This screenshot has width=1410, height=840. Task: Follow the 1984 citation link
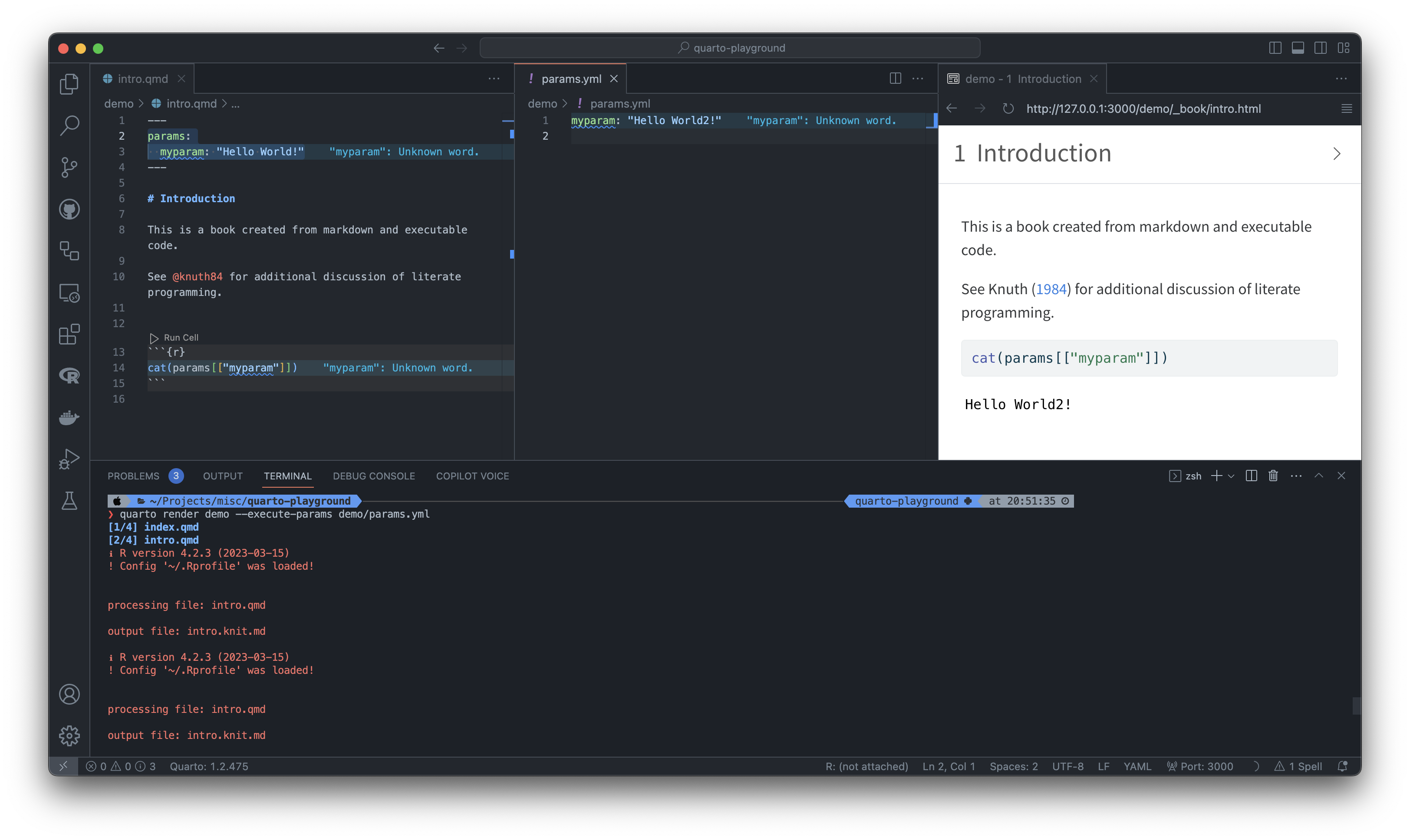1051,289
